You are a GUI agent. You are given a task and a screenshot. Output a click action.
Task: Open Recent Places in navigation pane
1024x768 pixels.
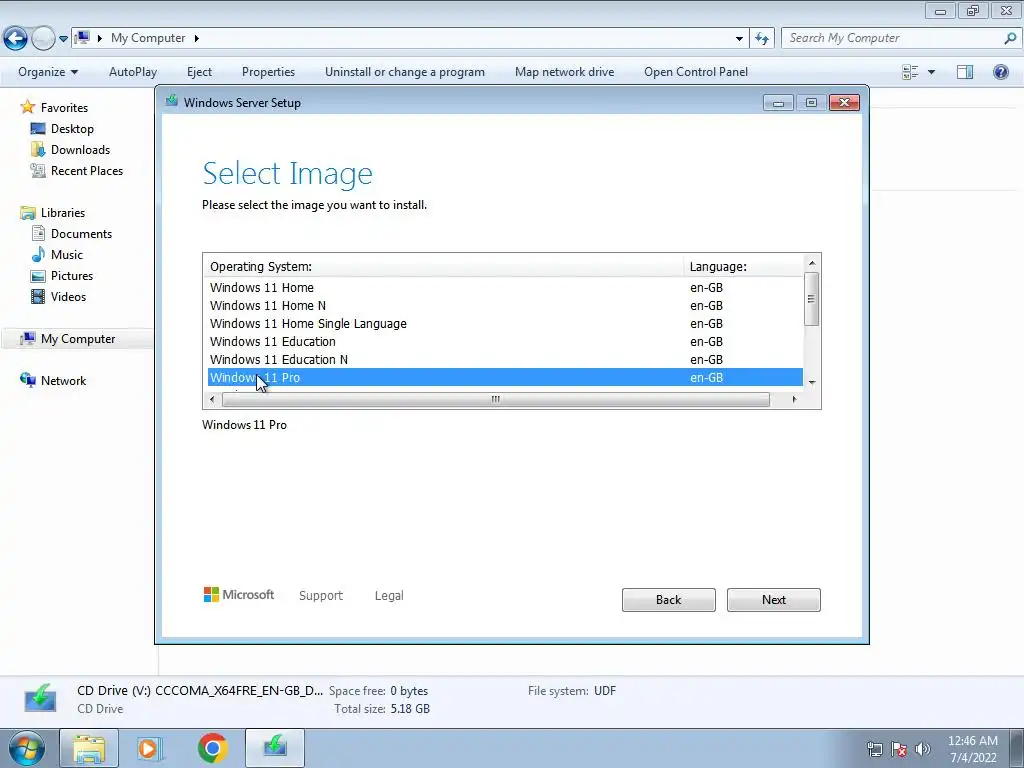[x=87, y=170]
